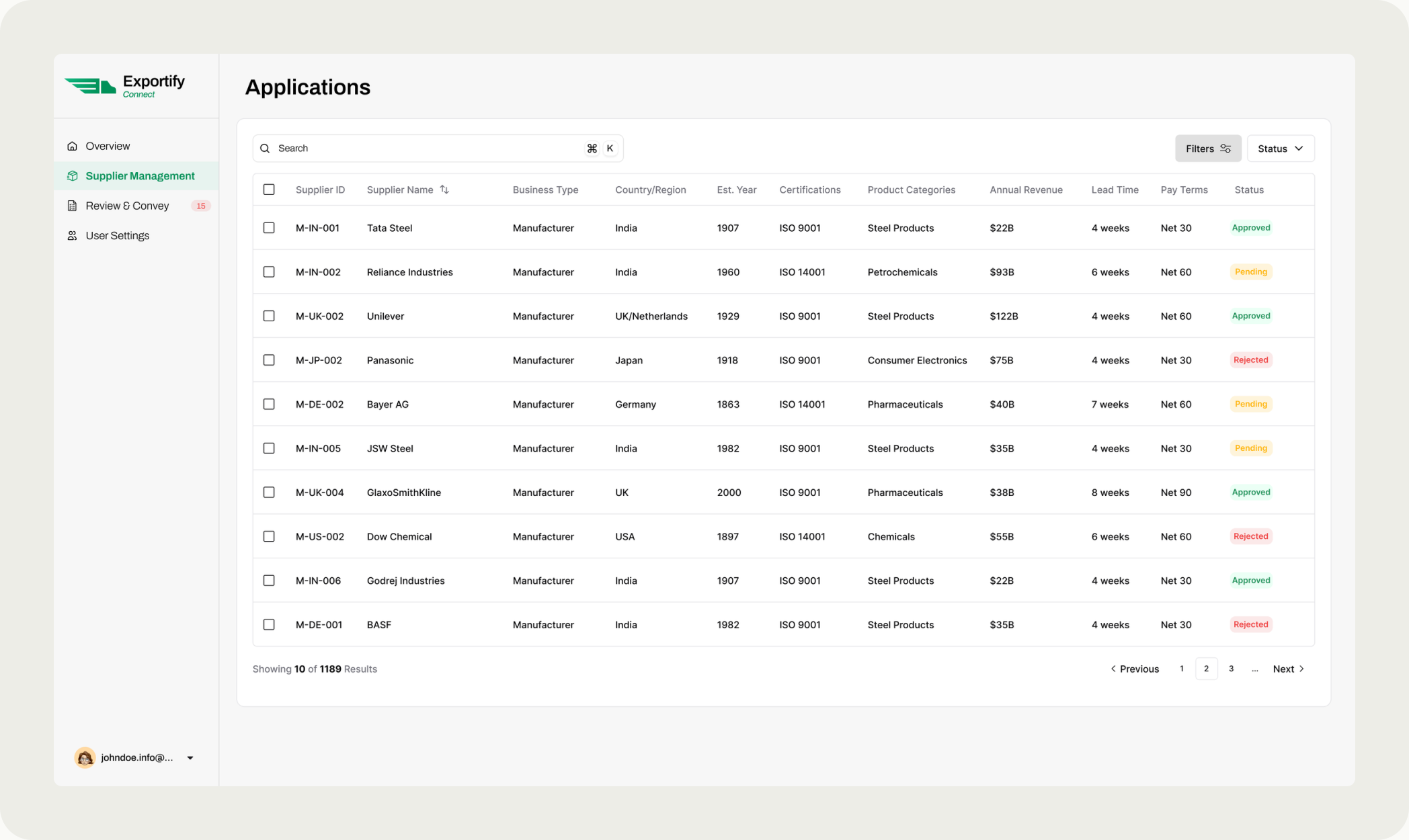This screenshot has width=1409, height=840.
Task: Expand the johndoe.info account menu arrow
Action: point(190,758)
